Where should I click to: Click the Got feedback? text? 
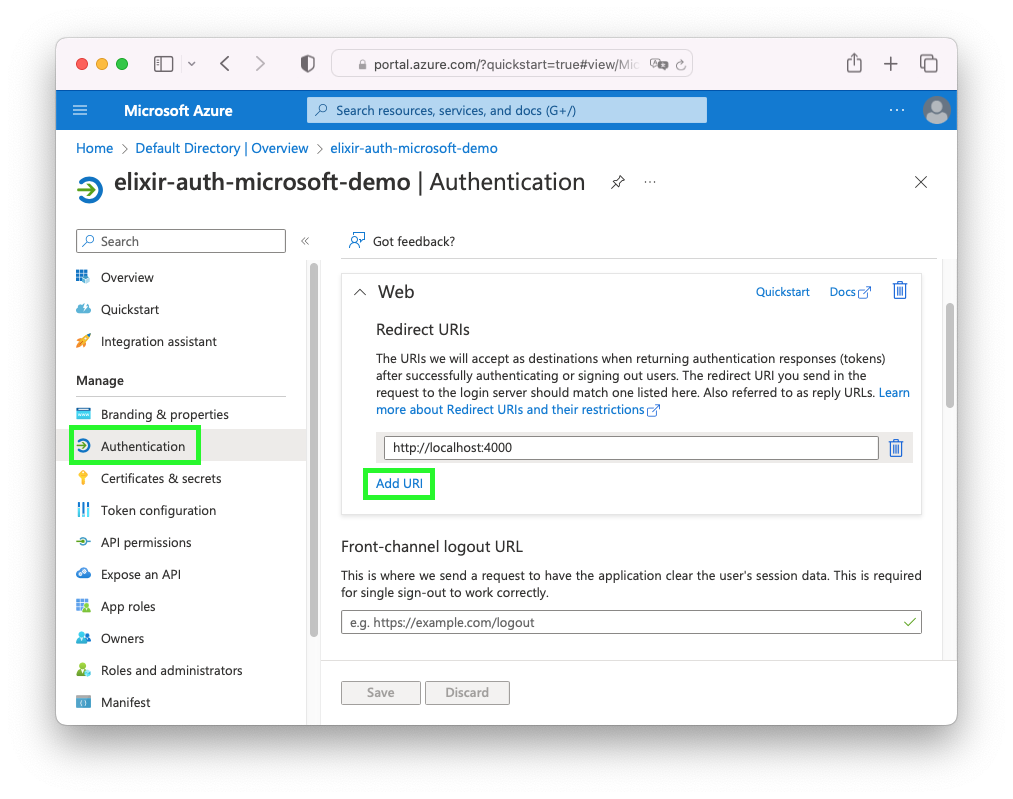coord(413,241)
